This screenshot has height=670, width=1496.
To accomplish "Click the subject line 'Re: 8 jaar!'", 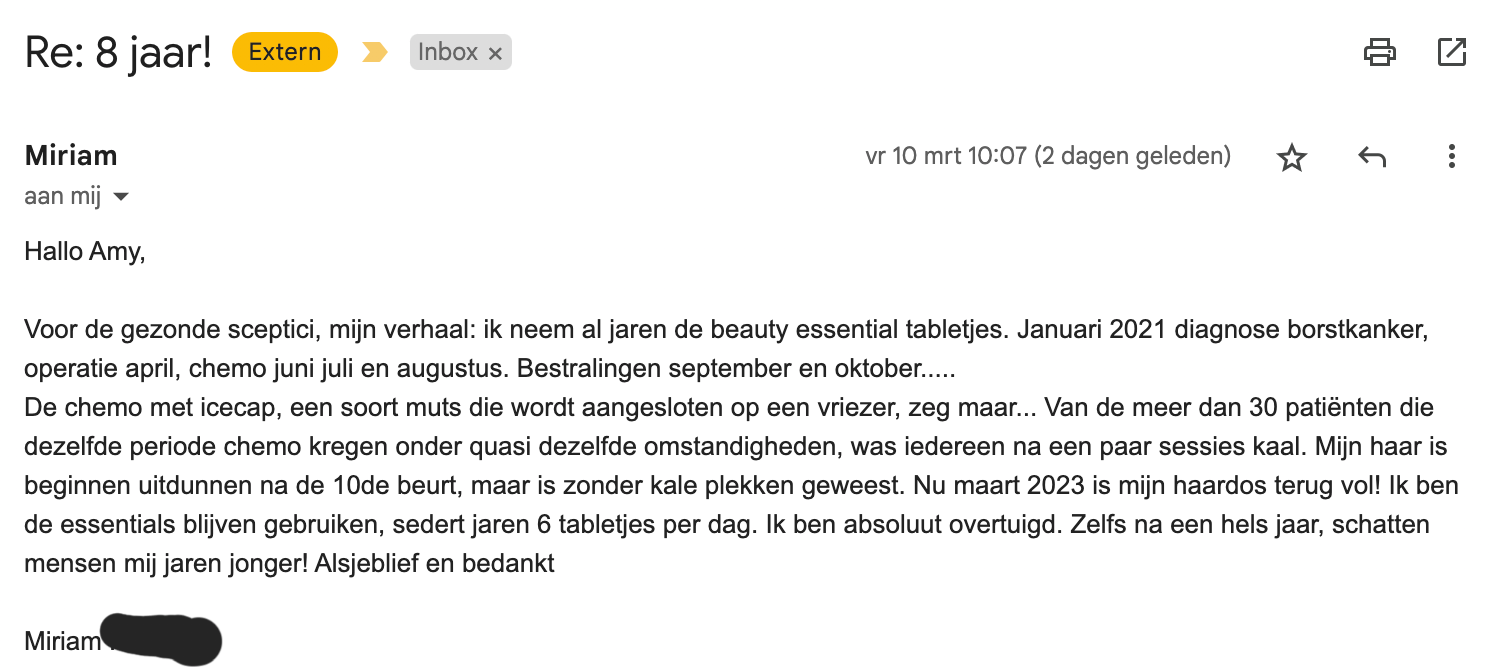I will coord(119,52).
